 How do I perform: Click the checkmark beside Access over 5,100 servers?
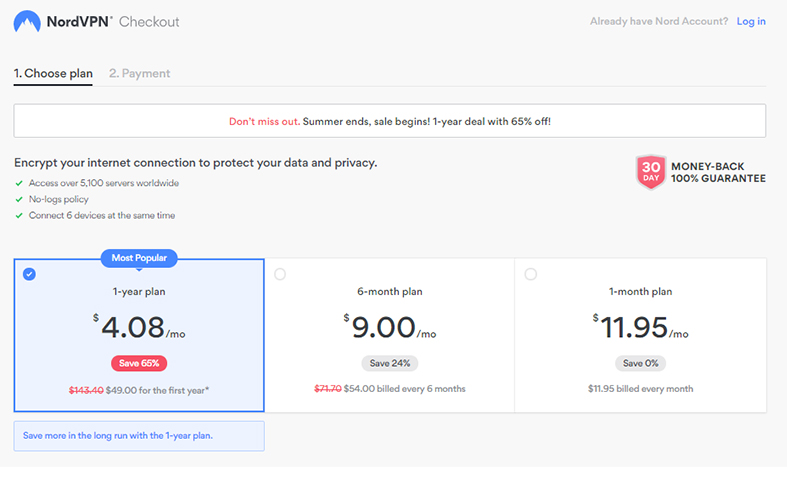pyautogui.click(x=19, y=183)
